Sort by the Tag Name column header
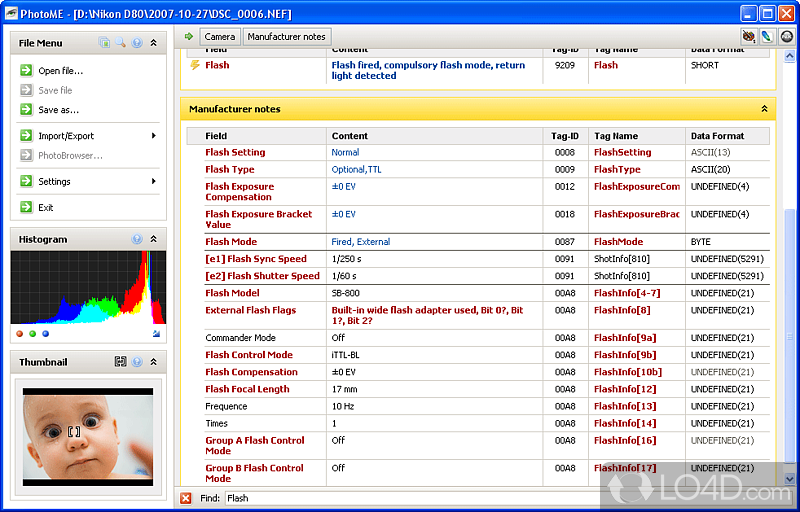This screenshot has width=800, height=512. (637, 136)
